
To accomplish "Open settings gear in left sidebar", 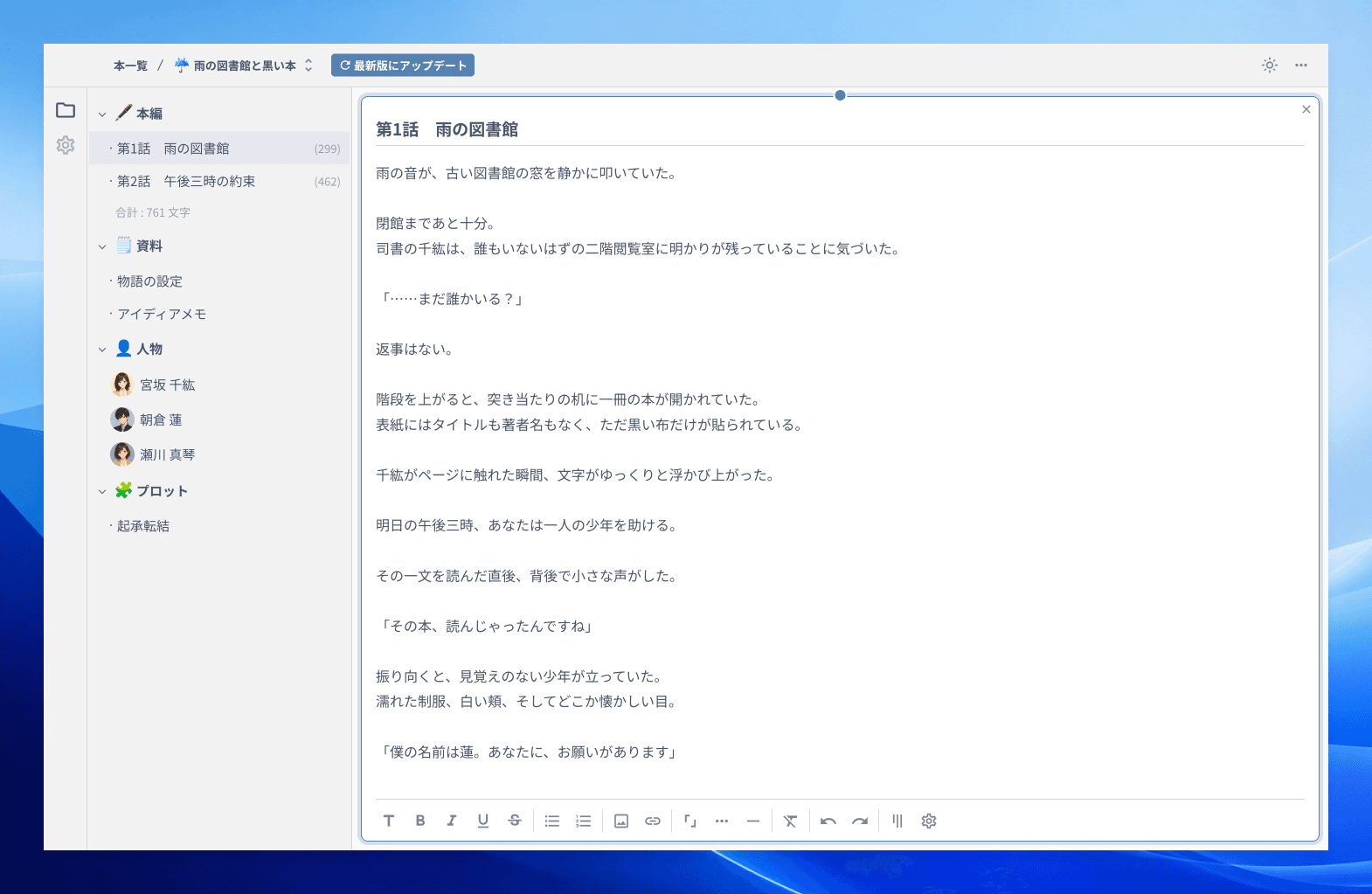I will click(66, 145).
